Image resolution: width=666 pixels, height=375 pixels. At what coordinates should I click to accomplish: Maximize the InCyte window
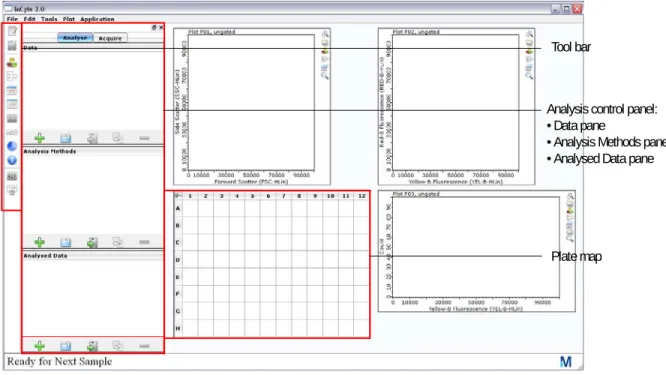(566, 8)
